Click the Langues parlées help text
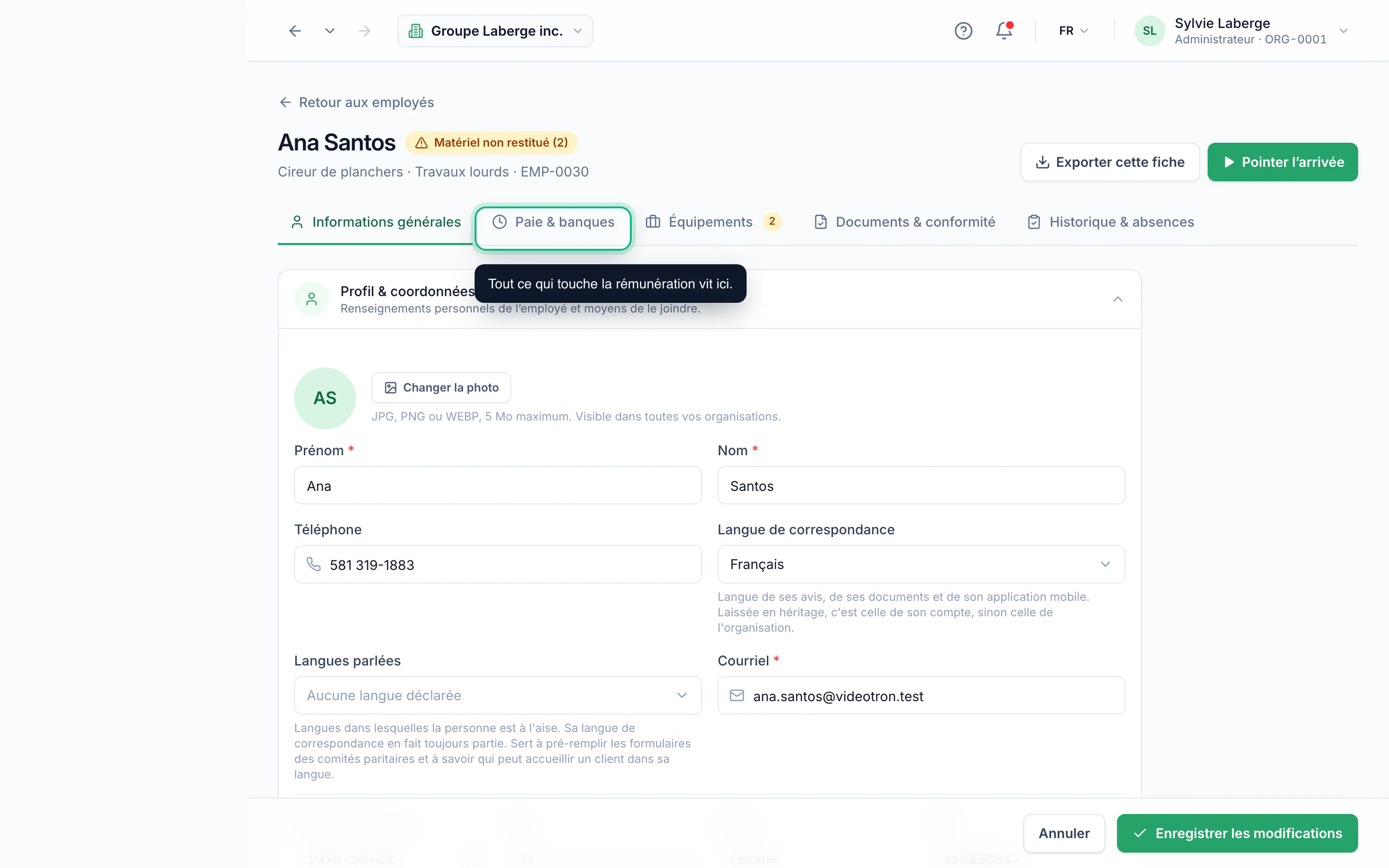This screenshot has height=868, width=1389. 492,751
